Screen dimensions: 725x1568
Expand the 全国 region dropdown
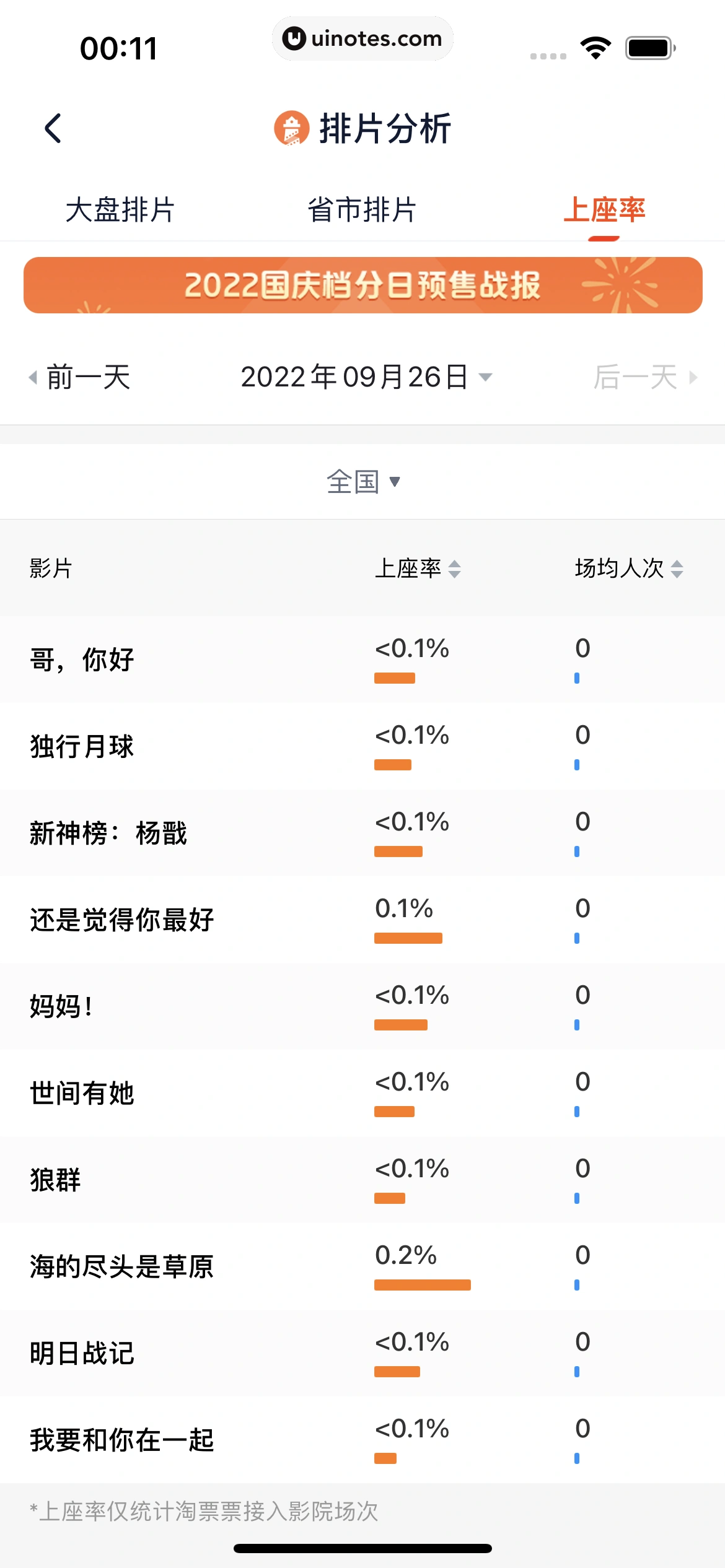coord(363,482)
